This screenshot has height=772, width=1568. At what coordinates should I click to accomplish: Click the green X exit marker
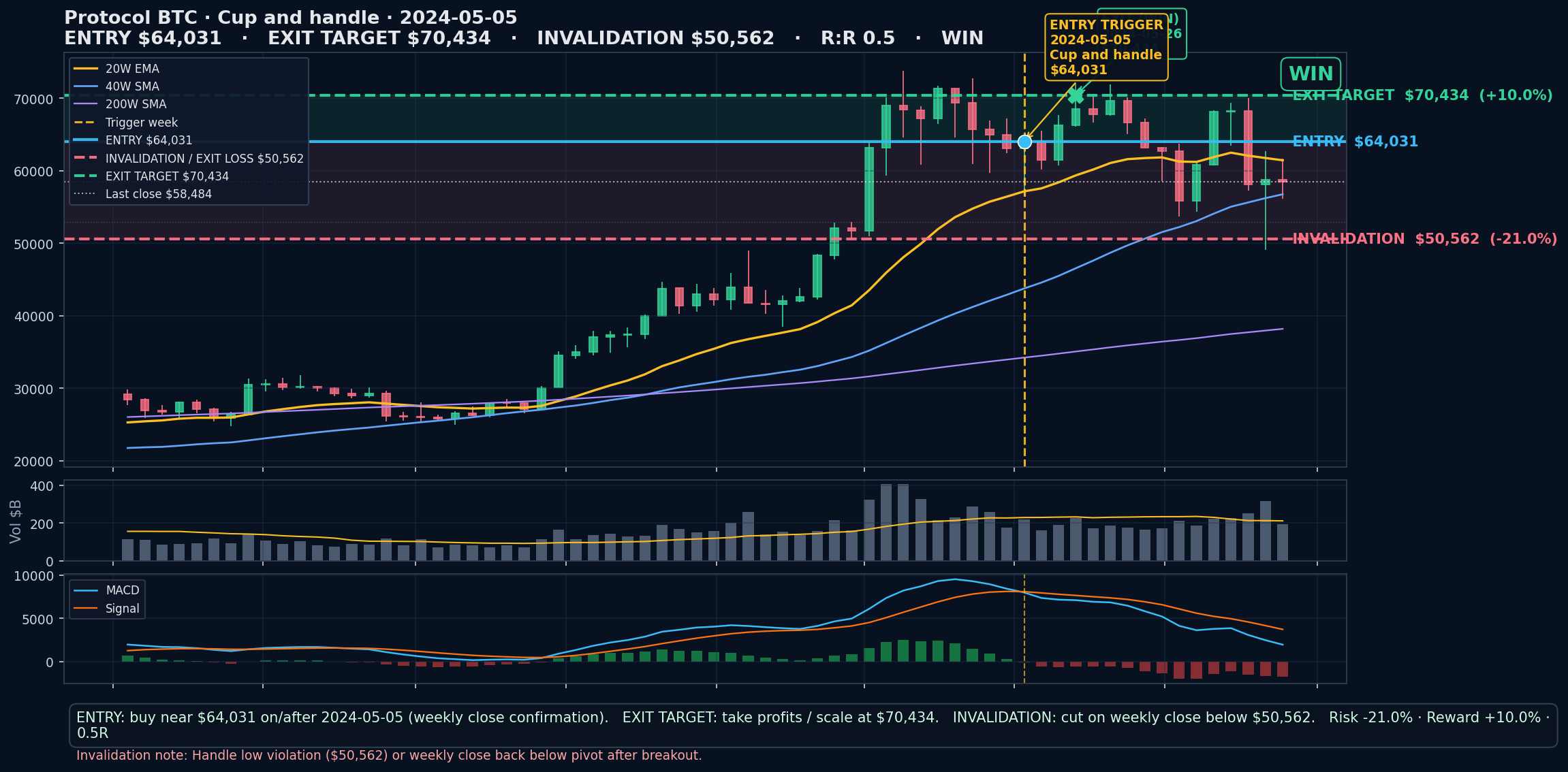coord(1076,95)
